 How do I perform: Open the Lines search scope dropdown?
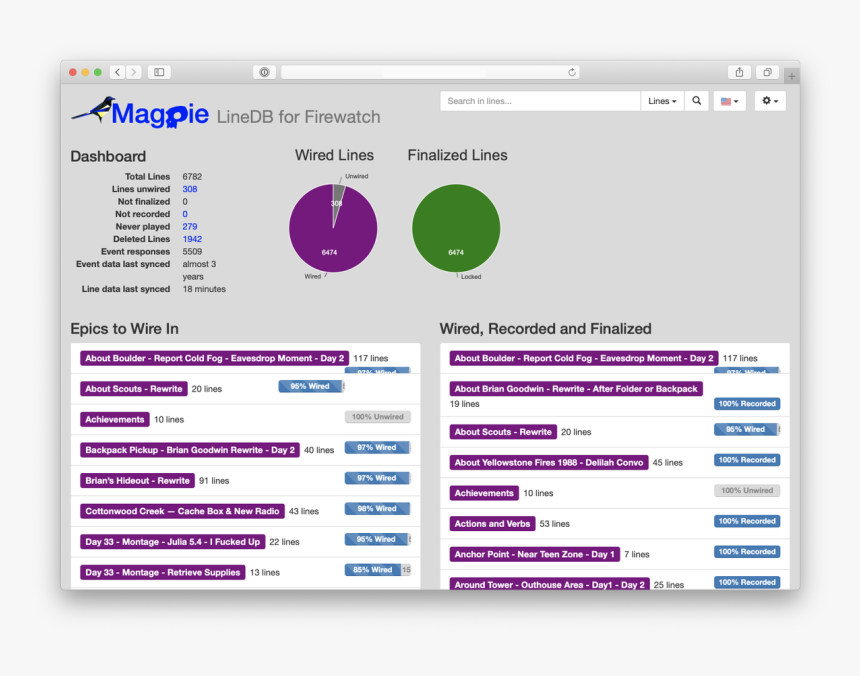coord(662,101)
